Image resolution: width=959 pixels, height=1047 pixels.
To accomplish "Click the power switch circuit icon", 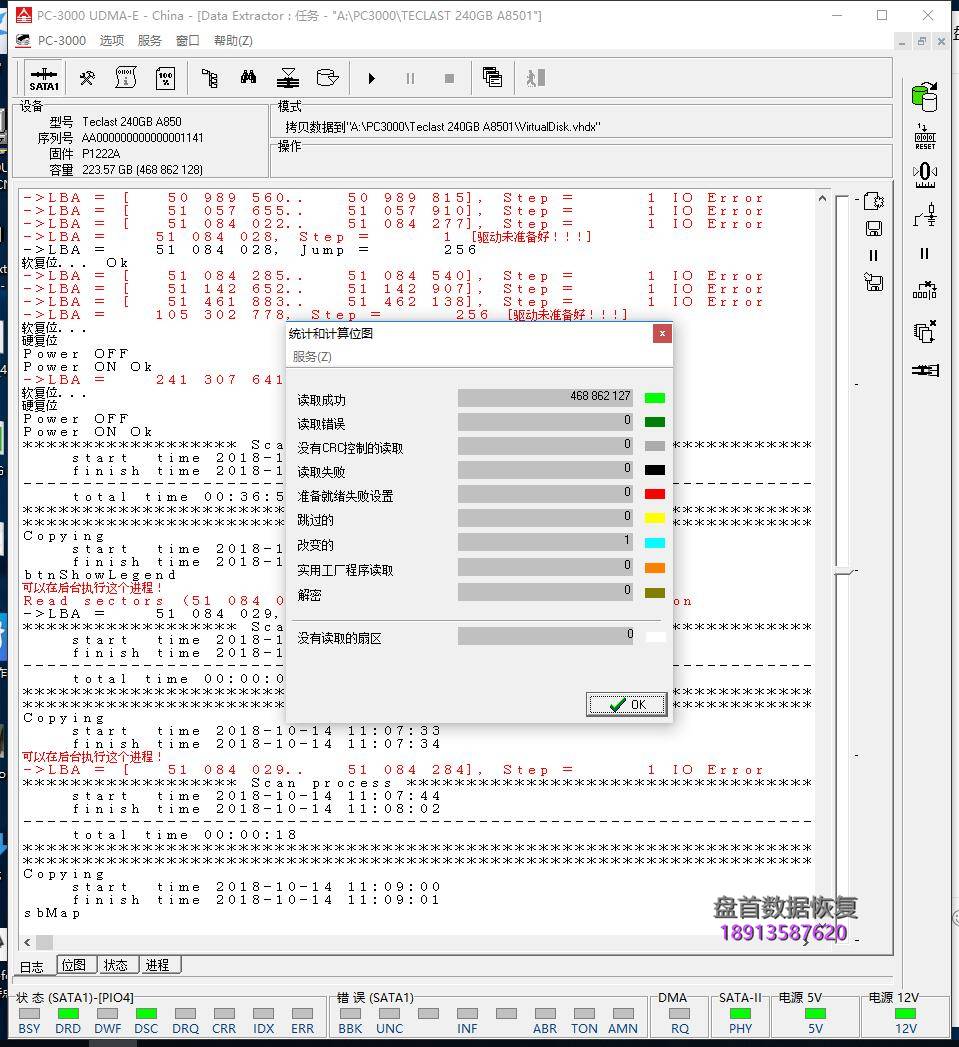I will (925, 214).
